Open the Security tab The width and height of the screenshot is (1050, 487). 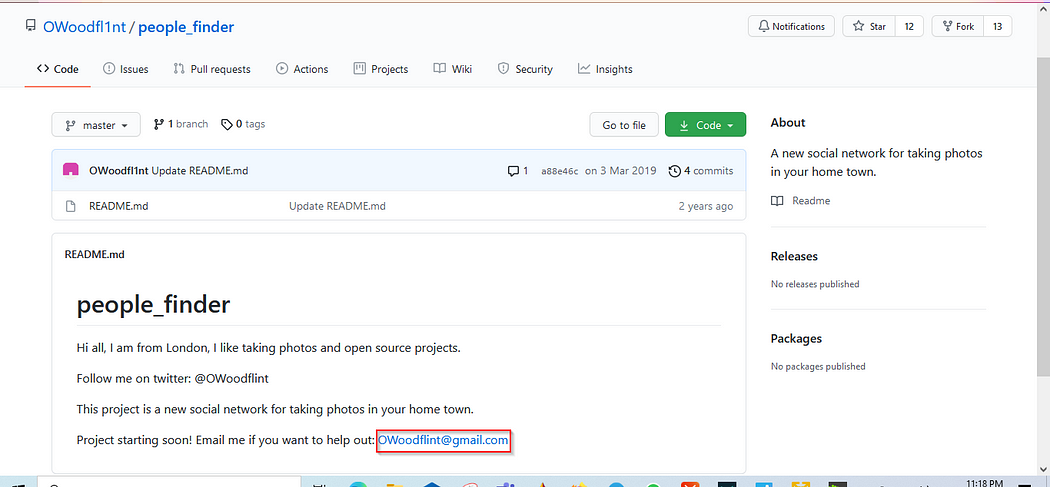[x=525, y=69]
